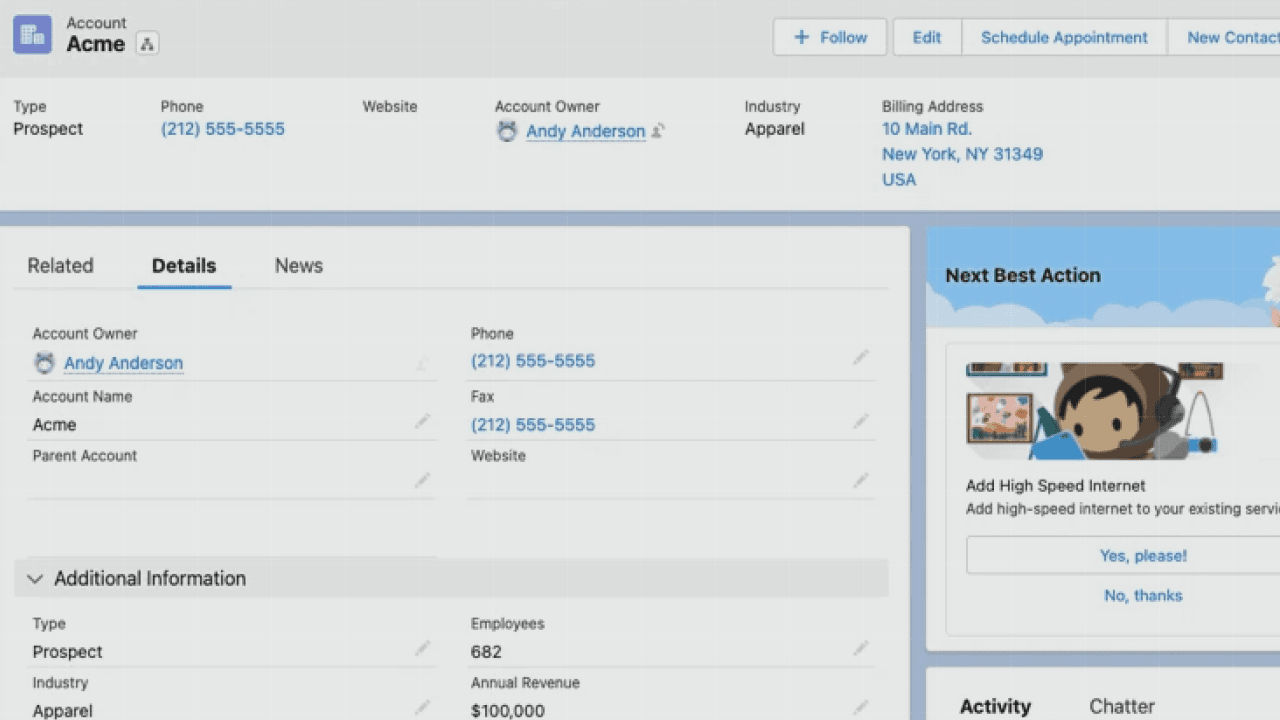The image size is (1280, 720).
Task: Click change owner icon in Account Owner field
Action: (422, 364)
